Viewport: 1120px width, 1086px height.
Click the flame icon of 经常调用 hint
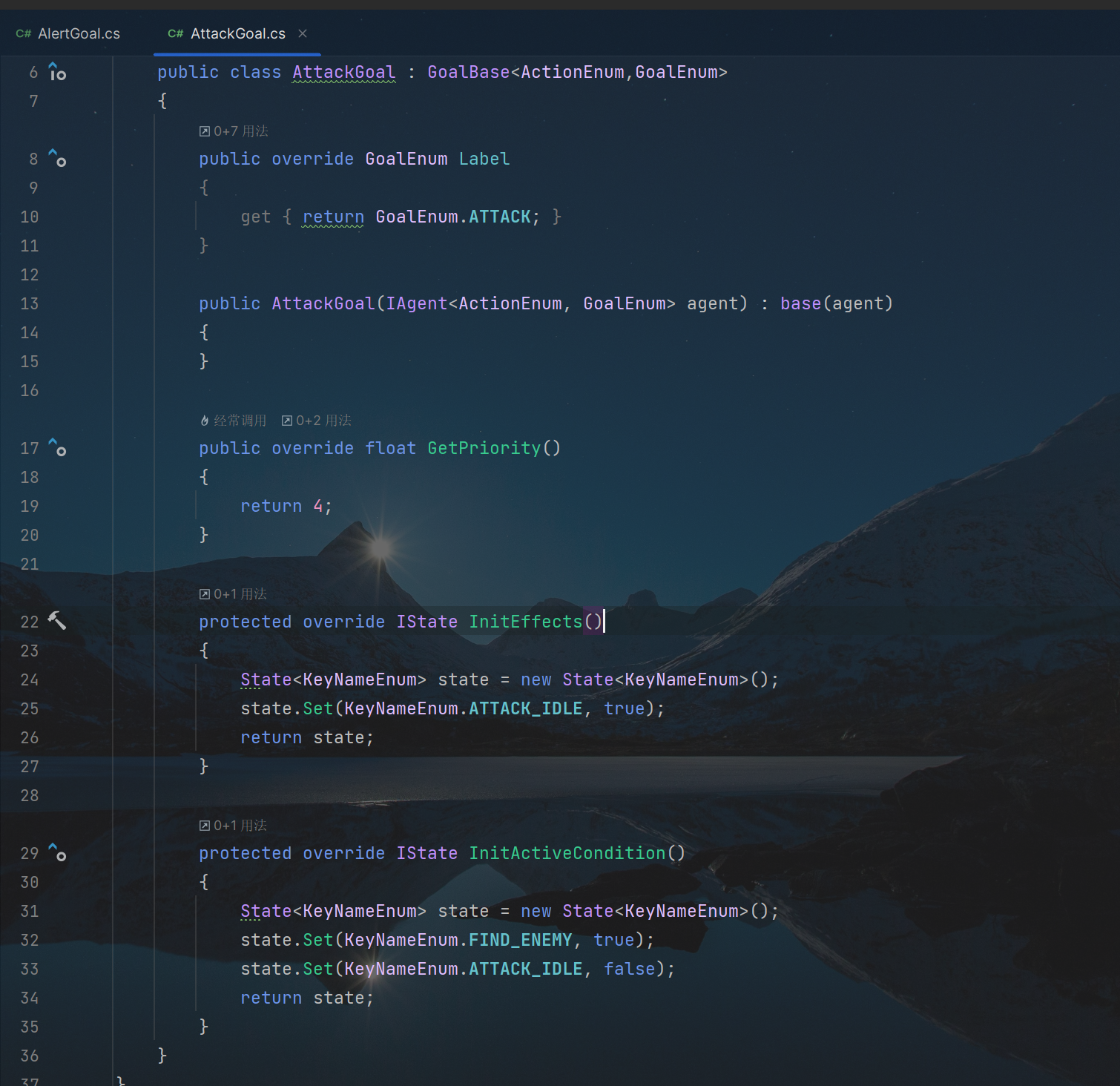click(x=205, y=421)
